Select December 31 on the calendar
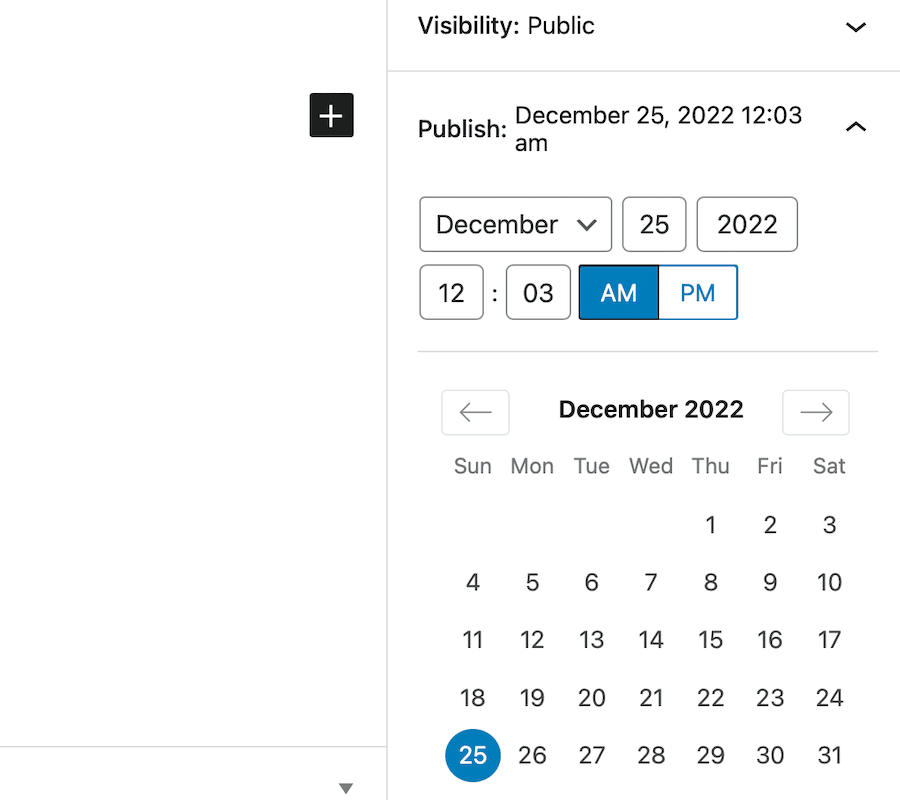The image size is (900, 800). click(x=829, y=755)
